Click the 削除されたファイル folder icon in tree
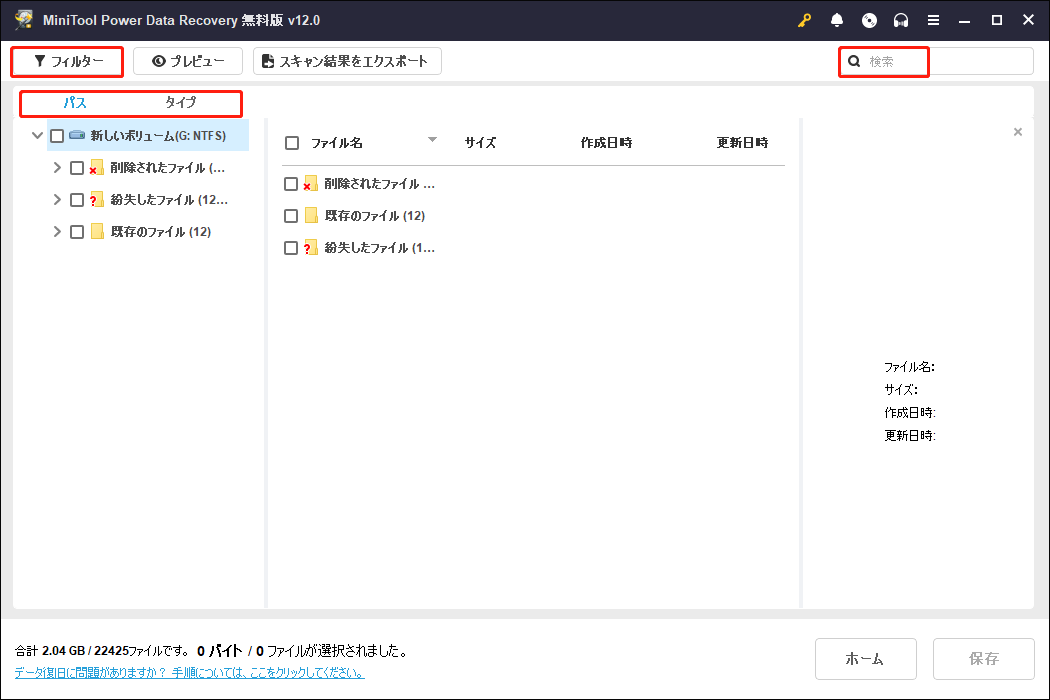The width and height of the screenshot is (1050, 700). (96, 167)
